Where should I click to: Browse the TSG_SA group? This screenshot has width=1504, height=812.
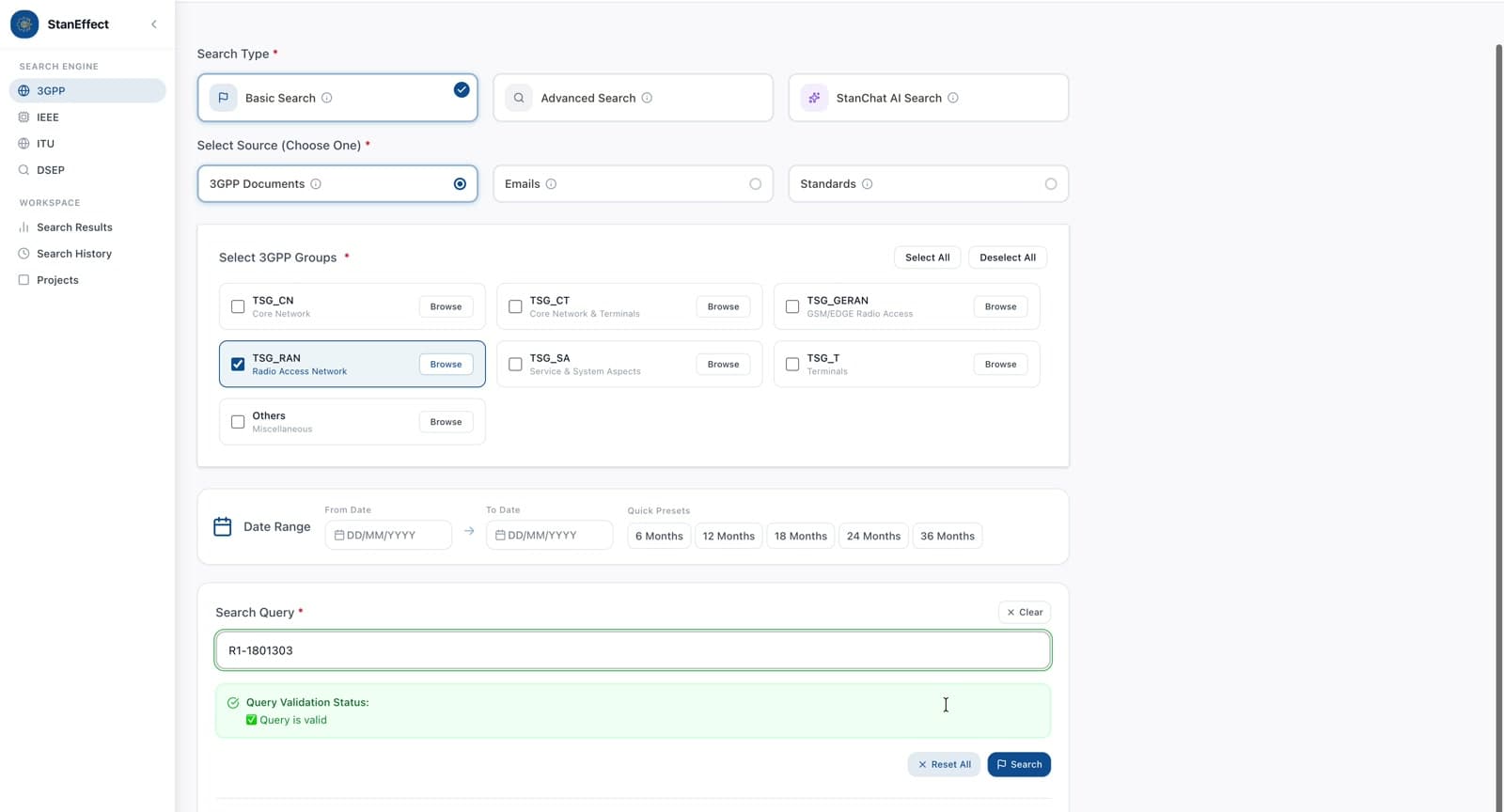pyautogui.click(x=723, y=364)
